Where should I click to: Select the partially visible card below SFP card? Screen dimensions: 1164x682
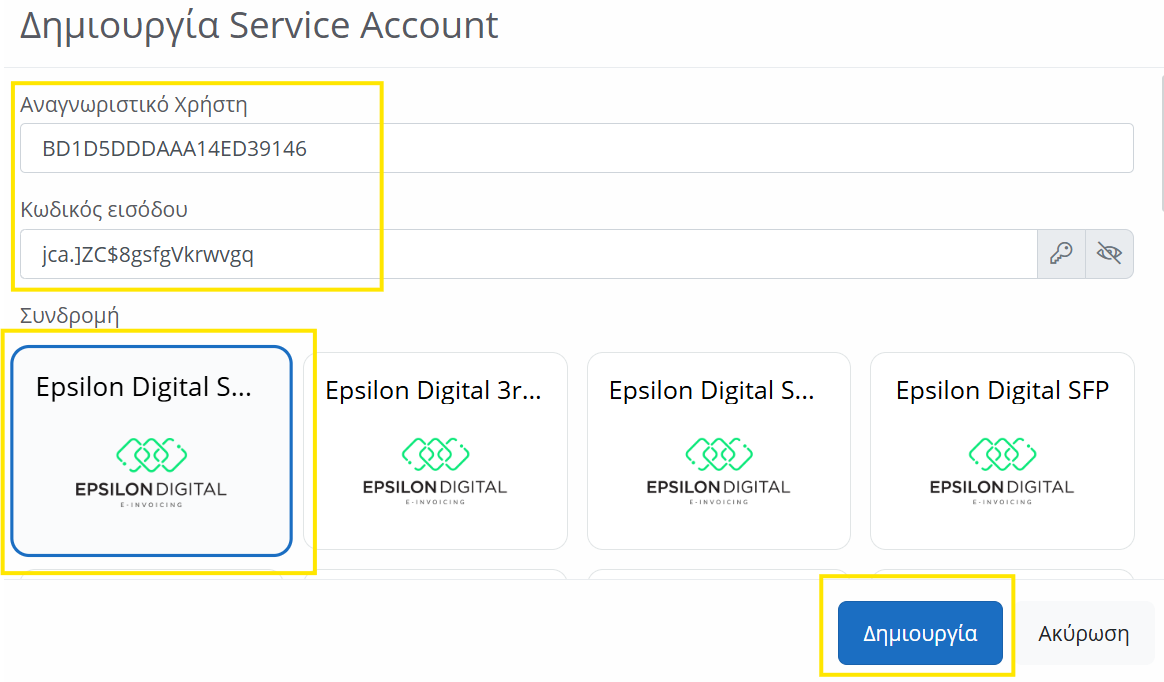coord(1002,574)
